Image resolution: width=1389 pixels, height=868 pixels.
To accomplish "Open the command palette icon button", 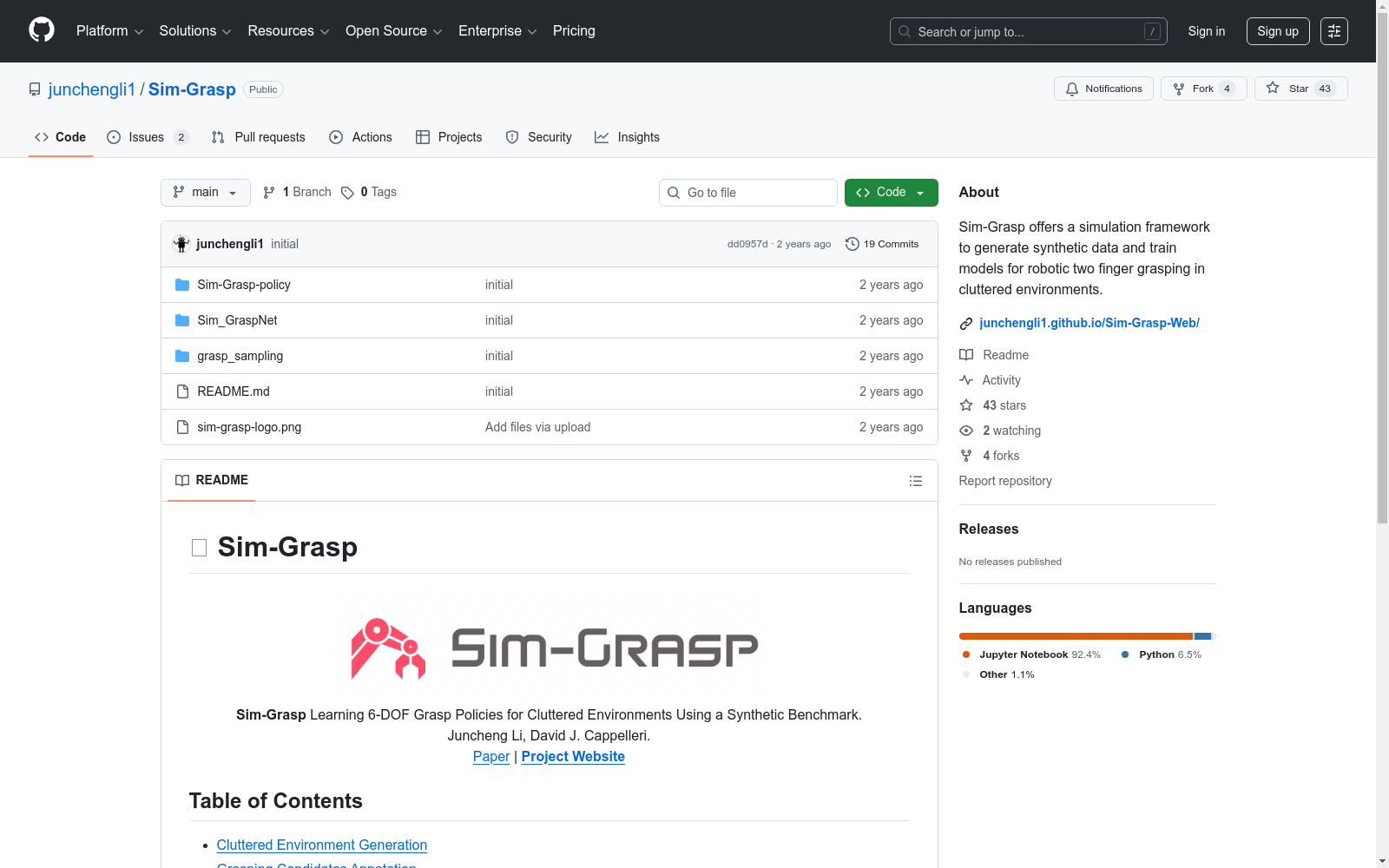I will tap(1334, 31).
